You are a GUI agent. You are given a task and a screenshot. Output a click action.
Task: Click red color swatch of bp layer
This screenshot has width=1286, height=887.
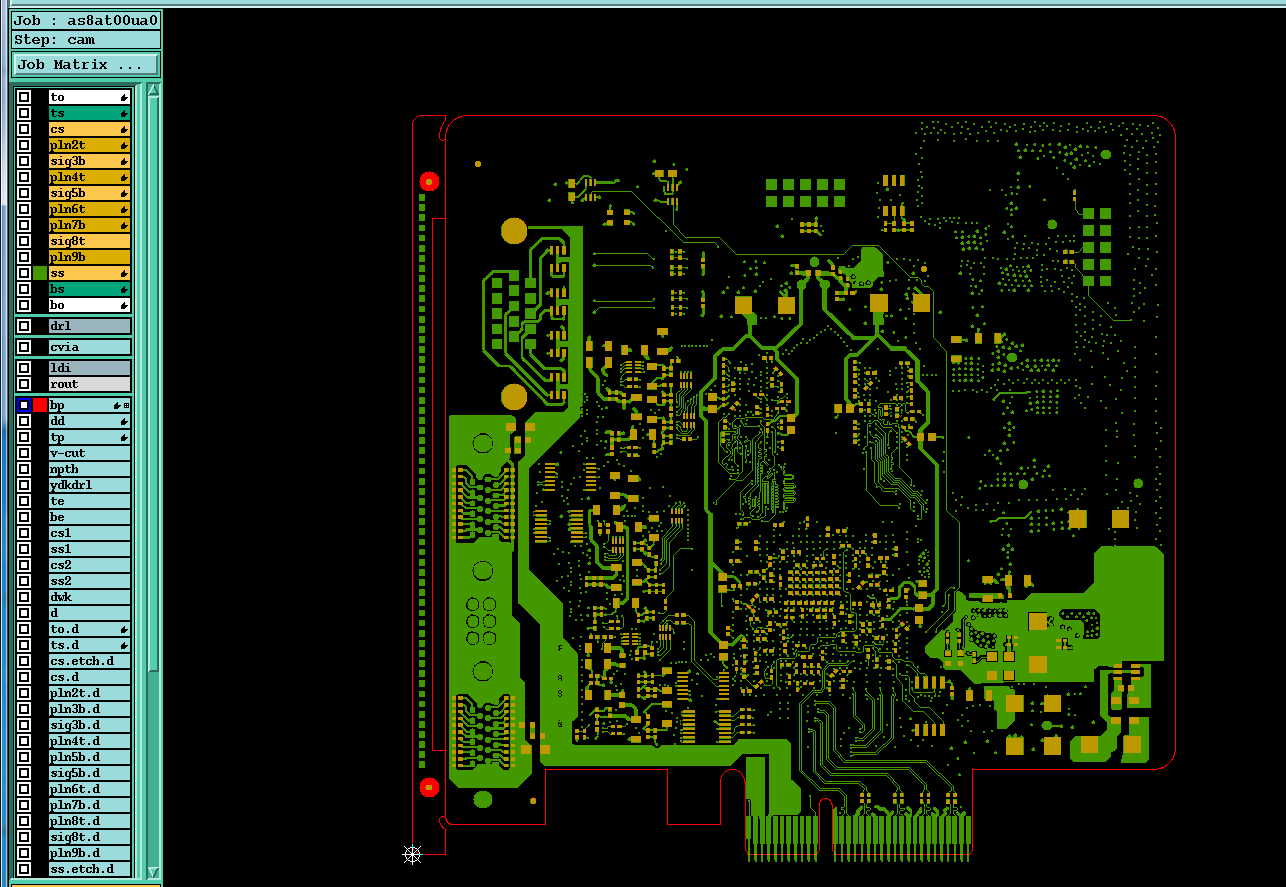(x=40, y=405)
